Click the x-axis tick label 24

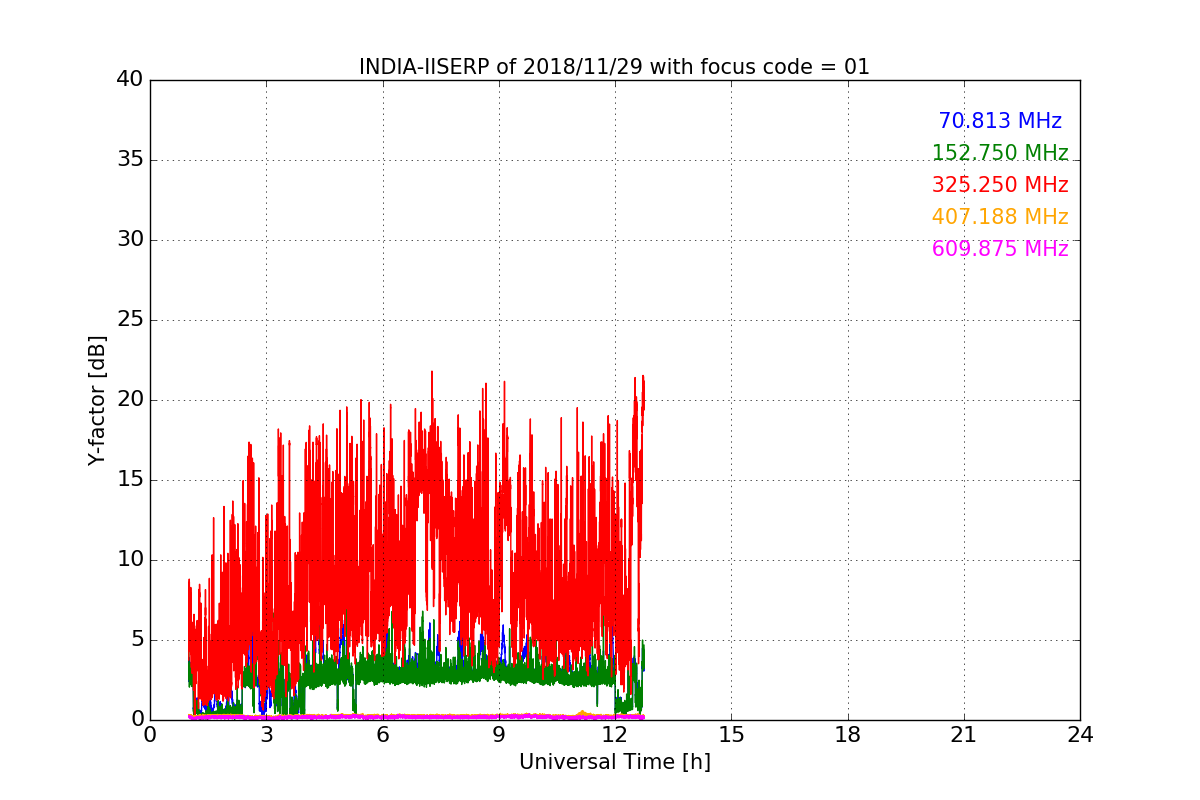[1080, 734]
